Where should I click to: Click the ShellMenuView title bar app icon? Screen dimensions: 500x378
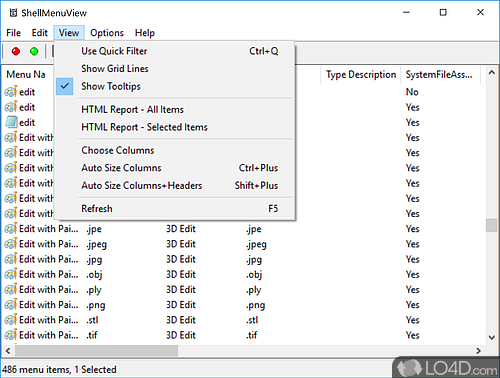click(13, 13)
